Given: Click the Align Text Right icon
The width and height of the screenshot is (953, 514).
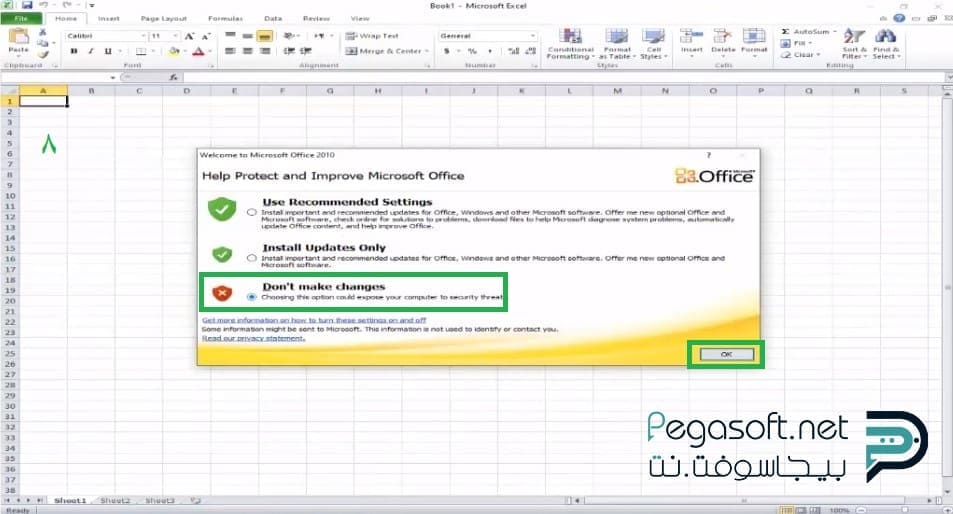Looking at the screenshot, I should coord(264,51).
